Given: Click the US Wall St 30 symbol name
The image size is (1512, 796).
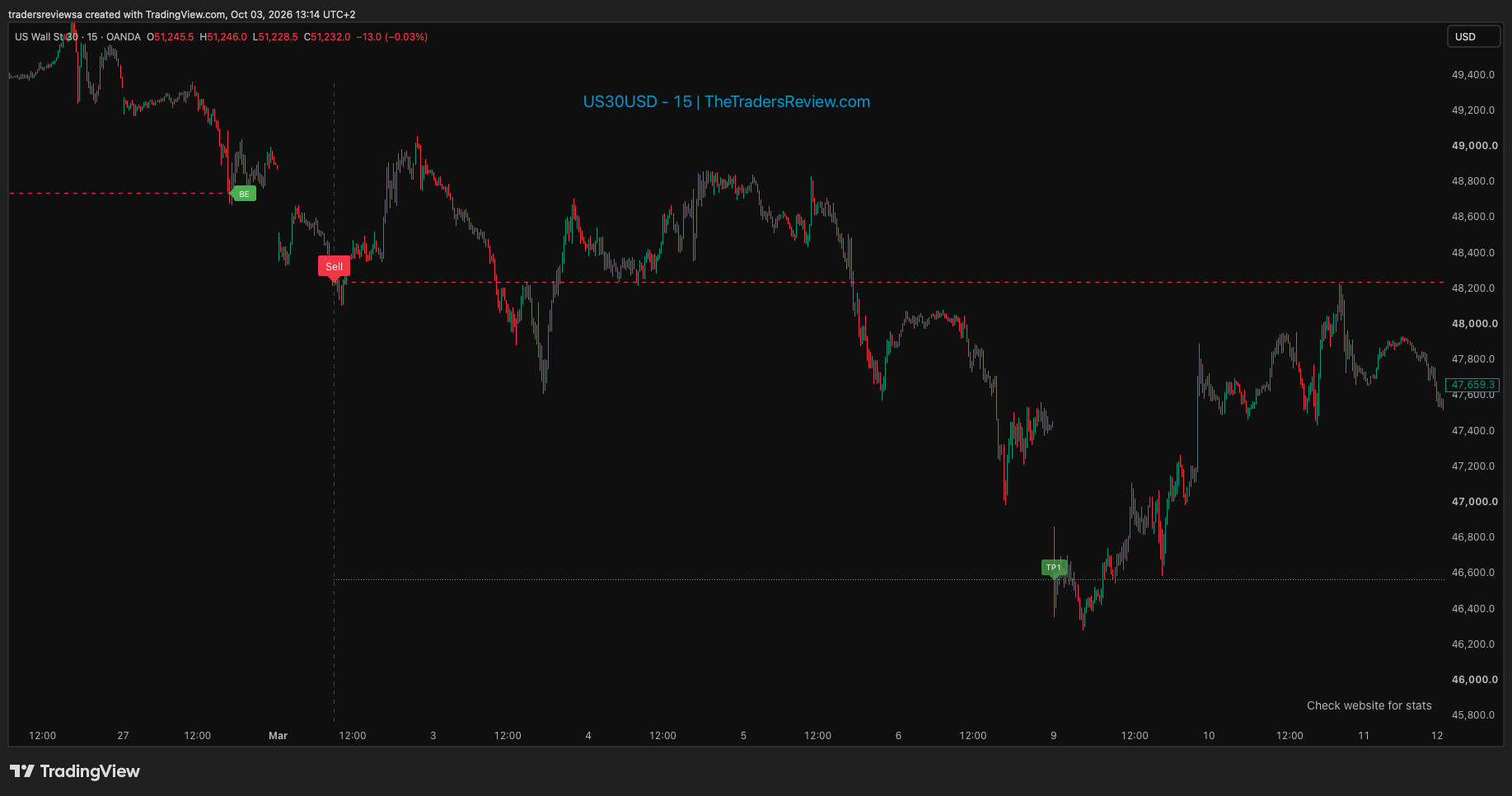Looking at the screenshot, I should 46,37.
